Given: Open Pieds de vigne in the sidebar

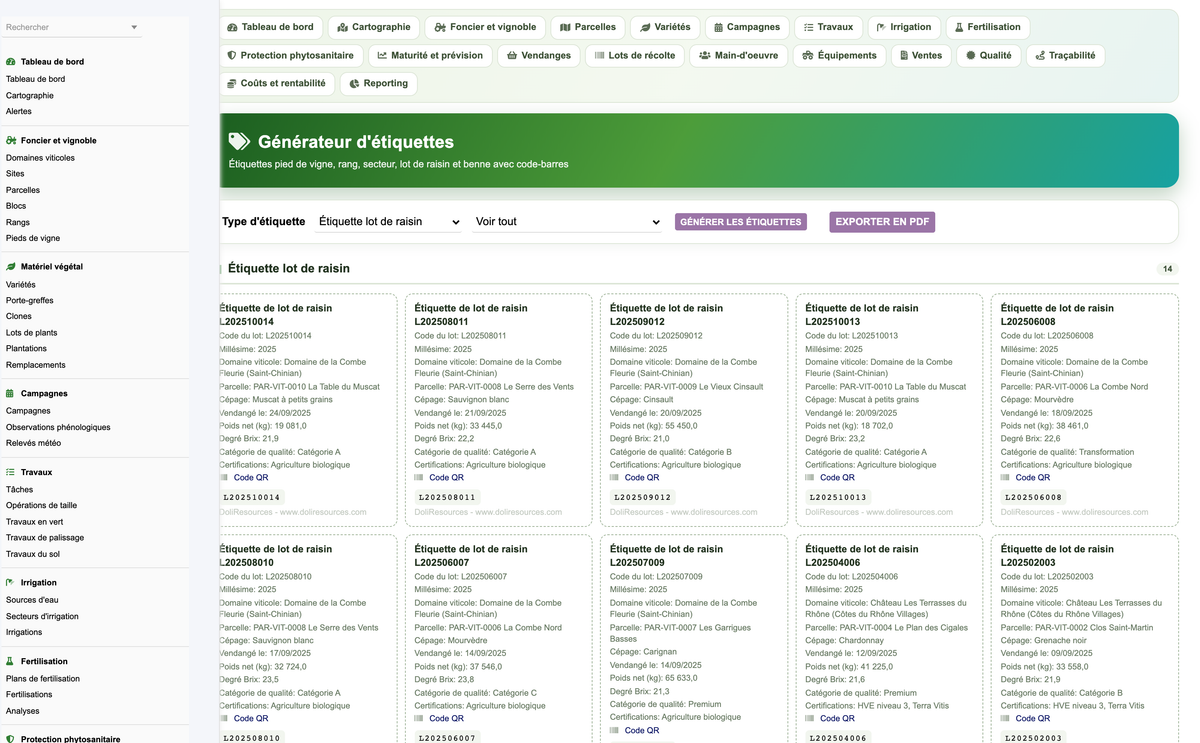Looking at the screenshot, I should (33, 239).
